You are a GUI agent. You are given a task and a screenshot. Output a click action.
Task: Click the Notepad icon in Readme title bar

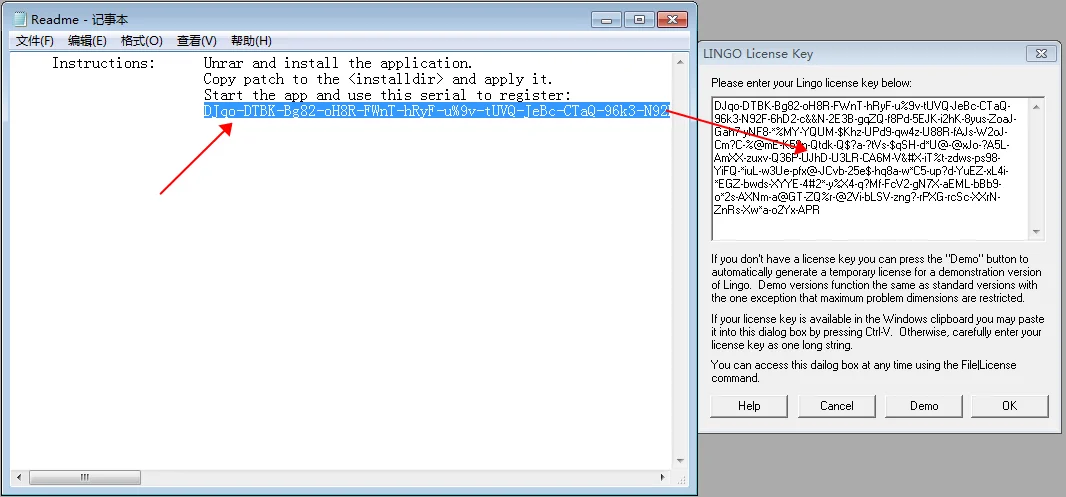point(19,19)
